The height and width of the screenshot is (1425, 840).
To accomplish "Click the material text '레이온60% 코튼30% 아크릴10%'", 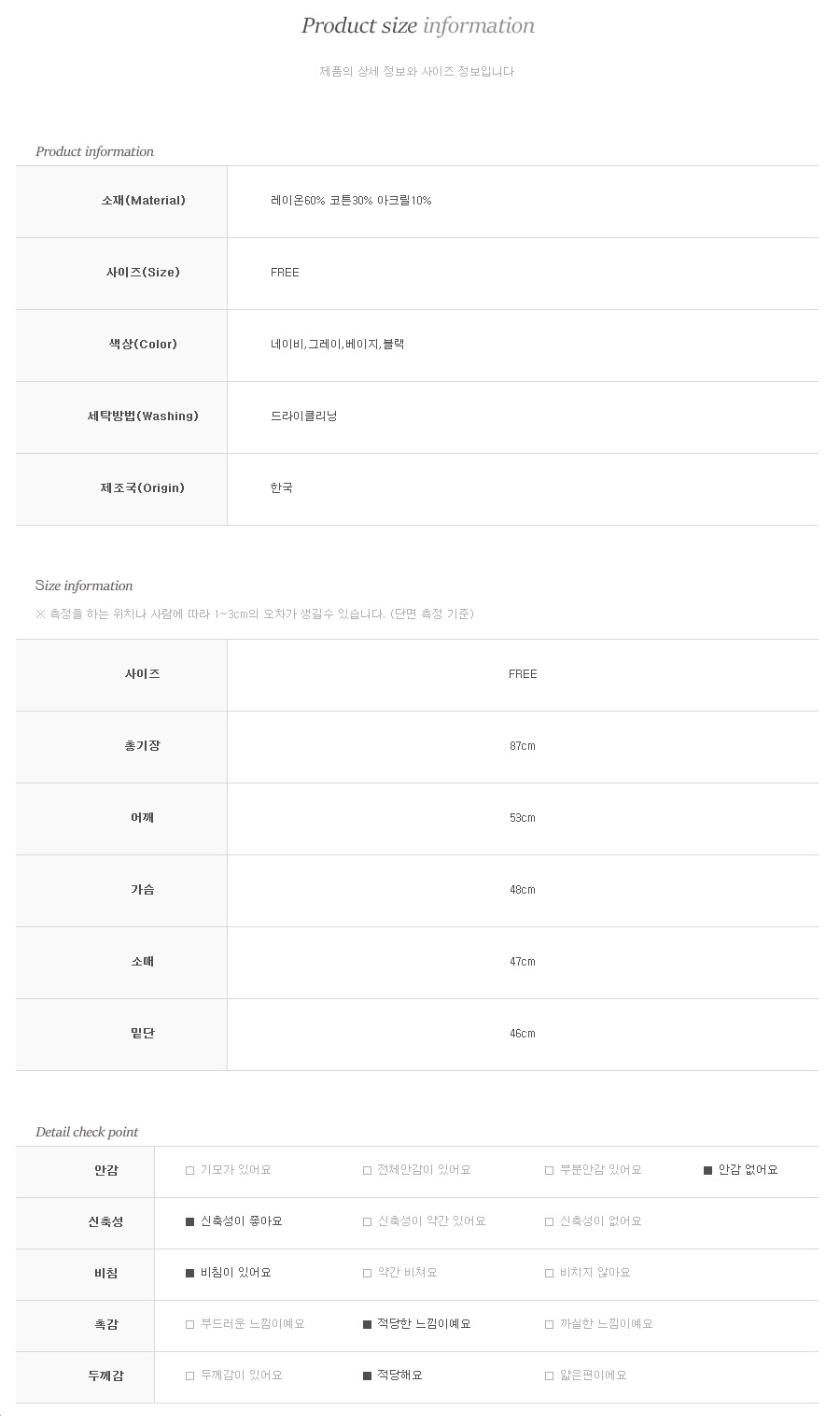I will pyautogui.click(x=351, y=201).
